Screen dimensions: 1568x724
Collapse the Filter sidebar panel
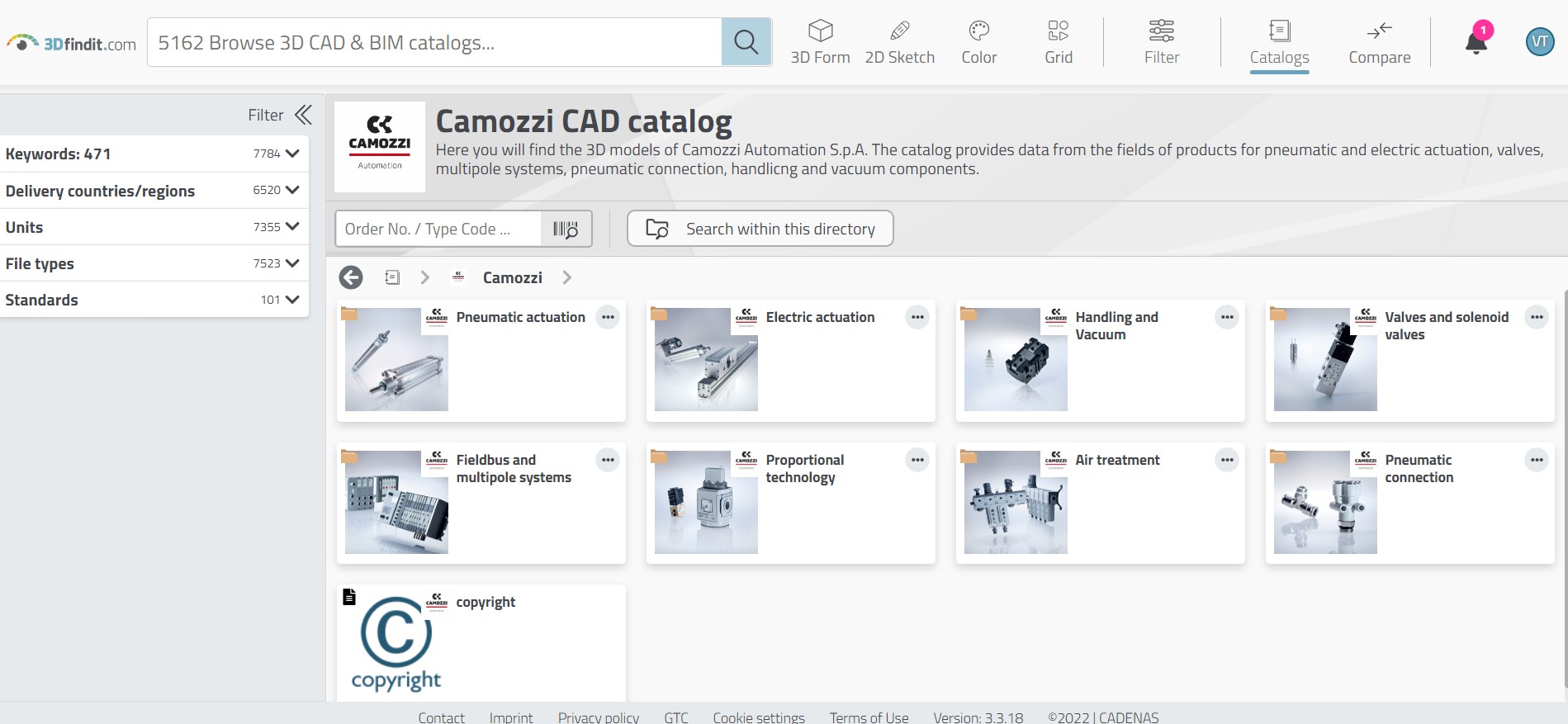tap(304, 115)
